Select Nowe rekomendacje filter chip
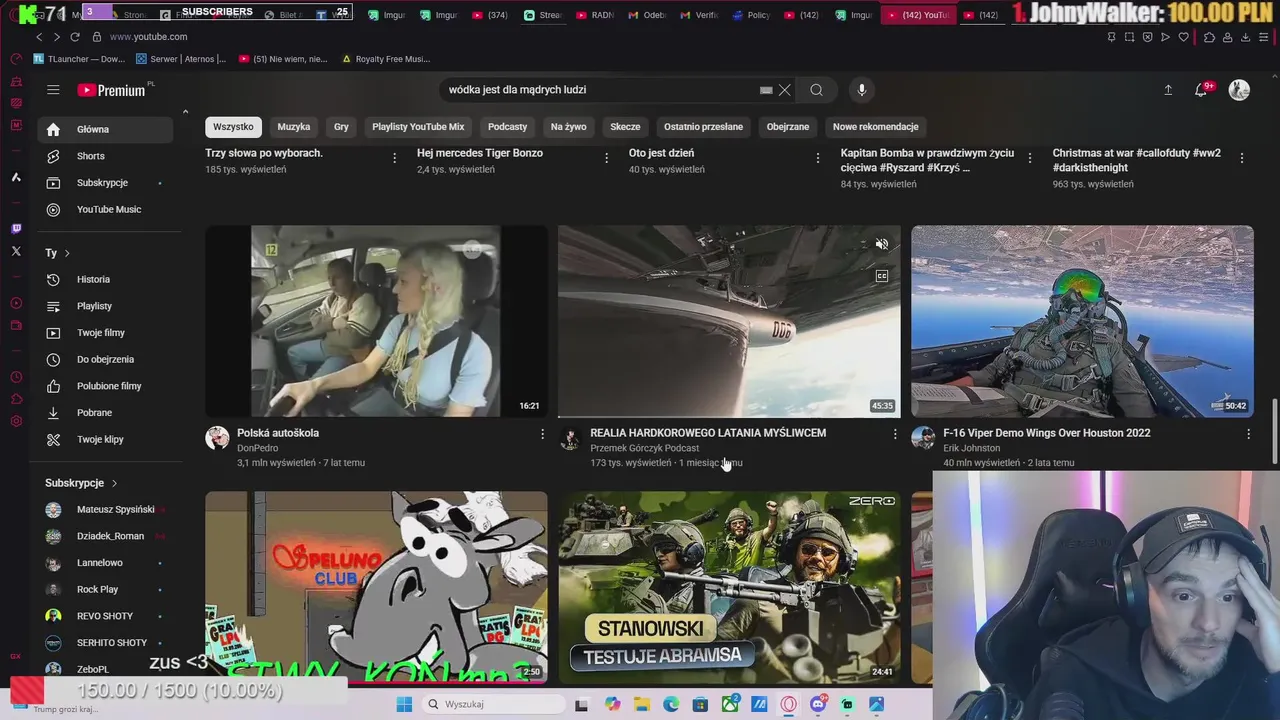 tap(875, 127)
